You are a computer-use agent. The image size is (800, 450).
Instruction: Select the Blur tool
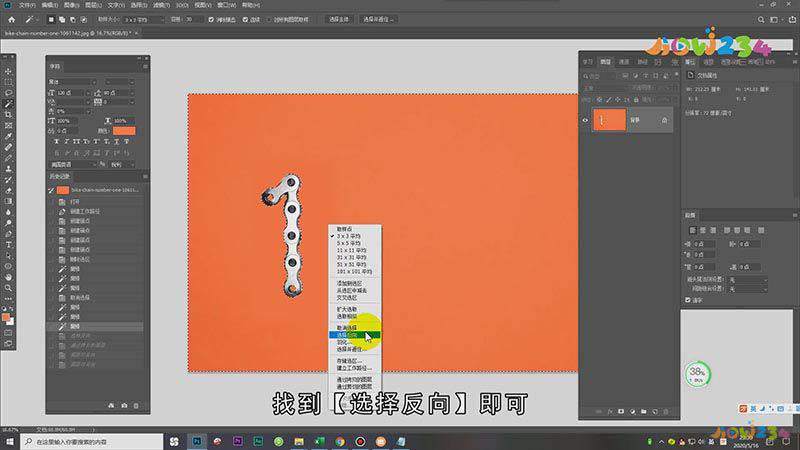pos(8,212)
